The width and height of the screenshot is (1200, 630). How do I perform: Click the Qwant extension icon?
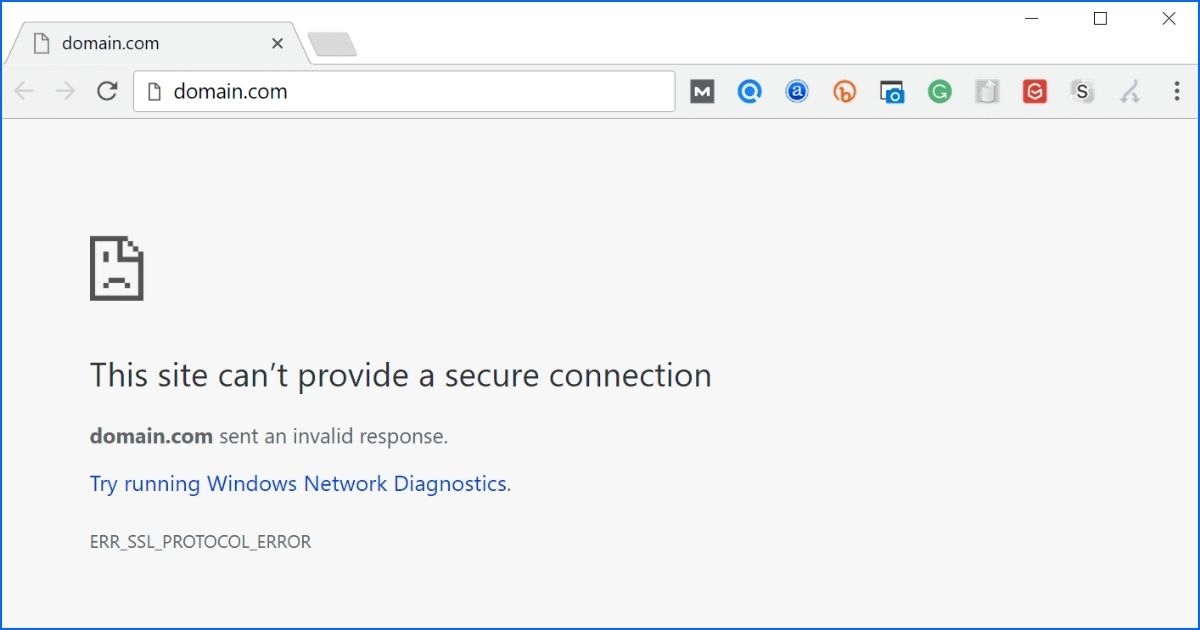749,91
